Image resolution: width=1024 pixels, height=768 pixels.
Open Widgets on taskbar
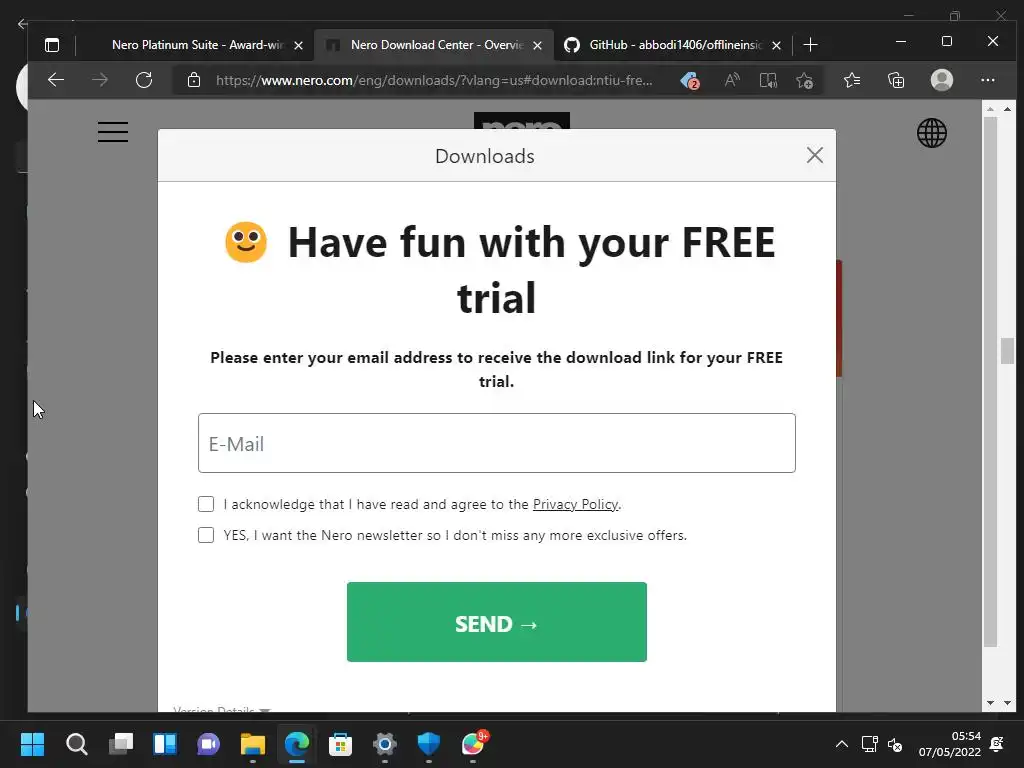coord(165,744)
